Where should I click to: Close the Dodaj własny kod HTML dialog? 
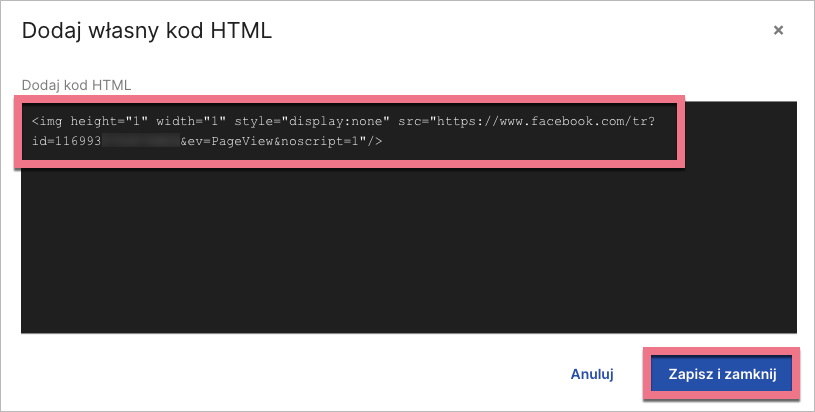(778, 31)
